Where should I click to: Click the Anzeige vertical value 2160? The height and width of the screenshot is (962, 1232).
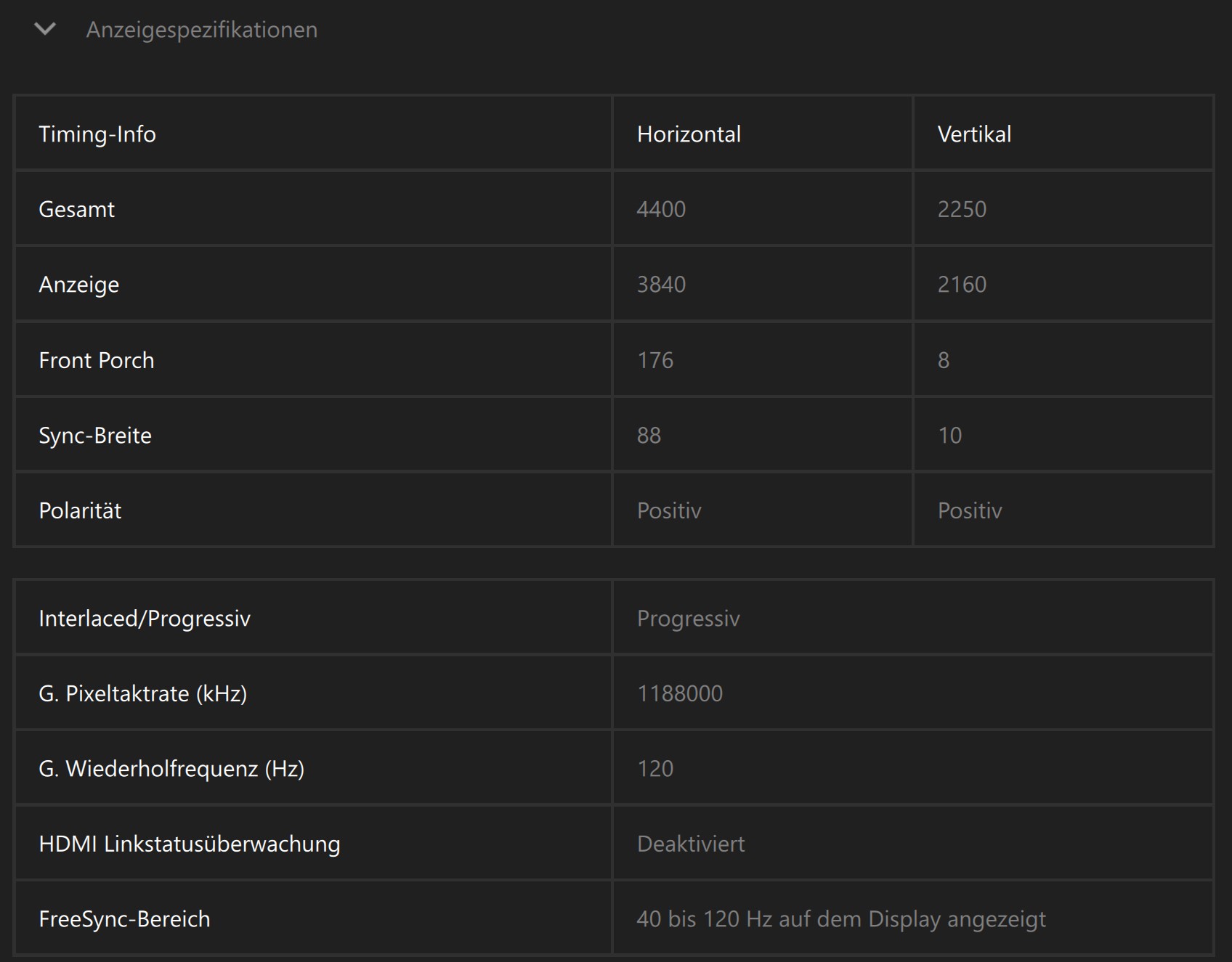click(962, 285)
